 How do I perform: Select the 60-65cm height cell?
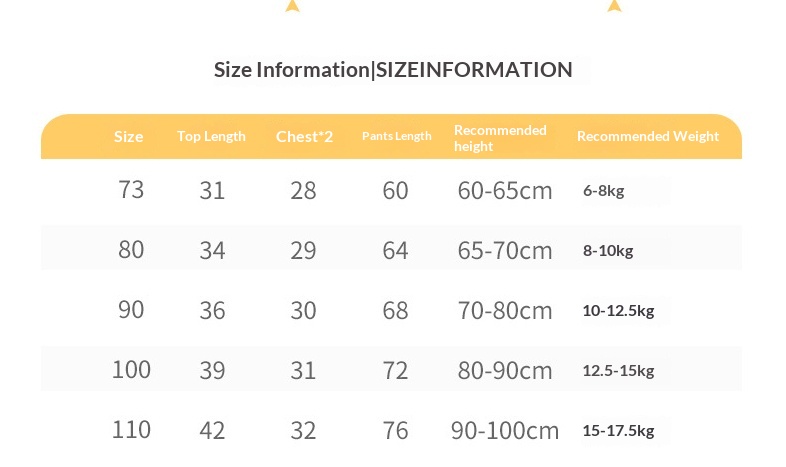pyautogui.click(x=505, y=191)
